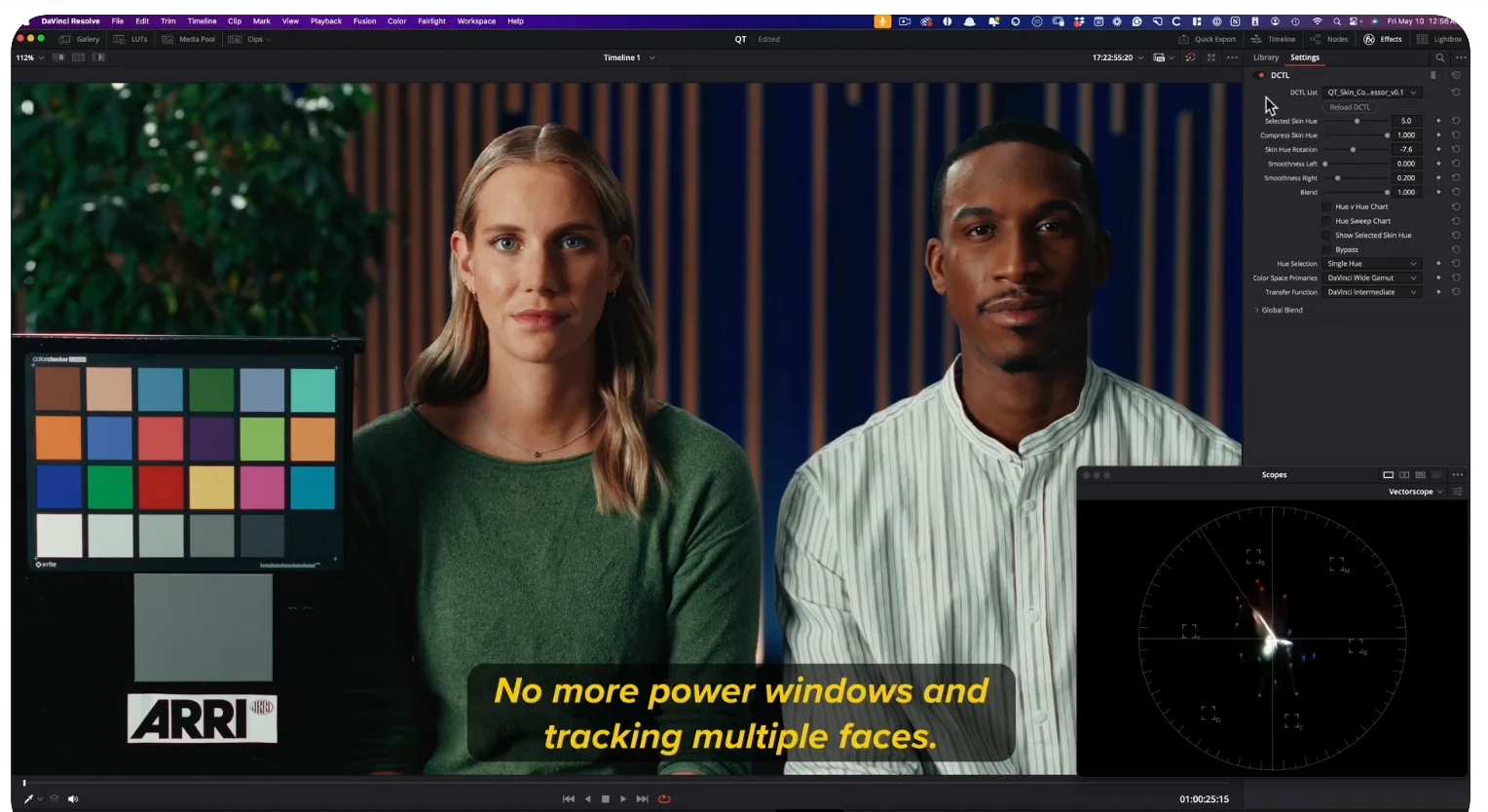Open the Hue Selection dropdown
The height and width of the screenshot is (812, 1488).
pos(1372,264)
